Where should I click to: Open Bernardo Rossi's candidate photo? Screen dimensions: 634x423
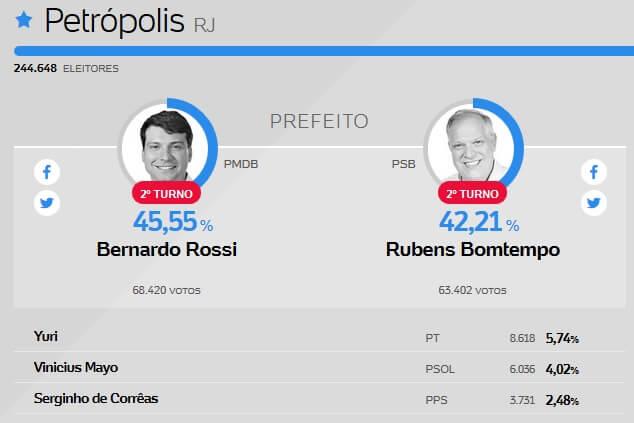[x=166, y=146]
